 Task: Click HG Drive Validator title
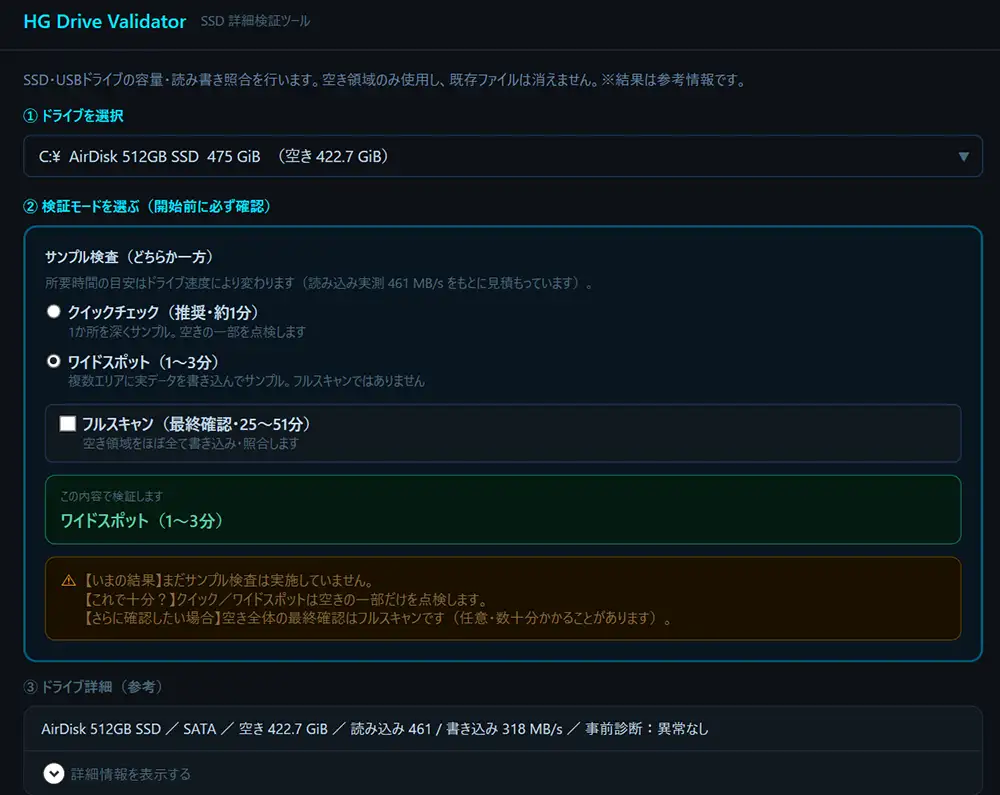pyautogui.click(x=105, y=22)
